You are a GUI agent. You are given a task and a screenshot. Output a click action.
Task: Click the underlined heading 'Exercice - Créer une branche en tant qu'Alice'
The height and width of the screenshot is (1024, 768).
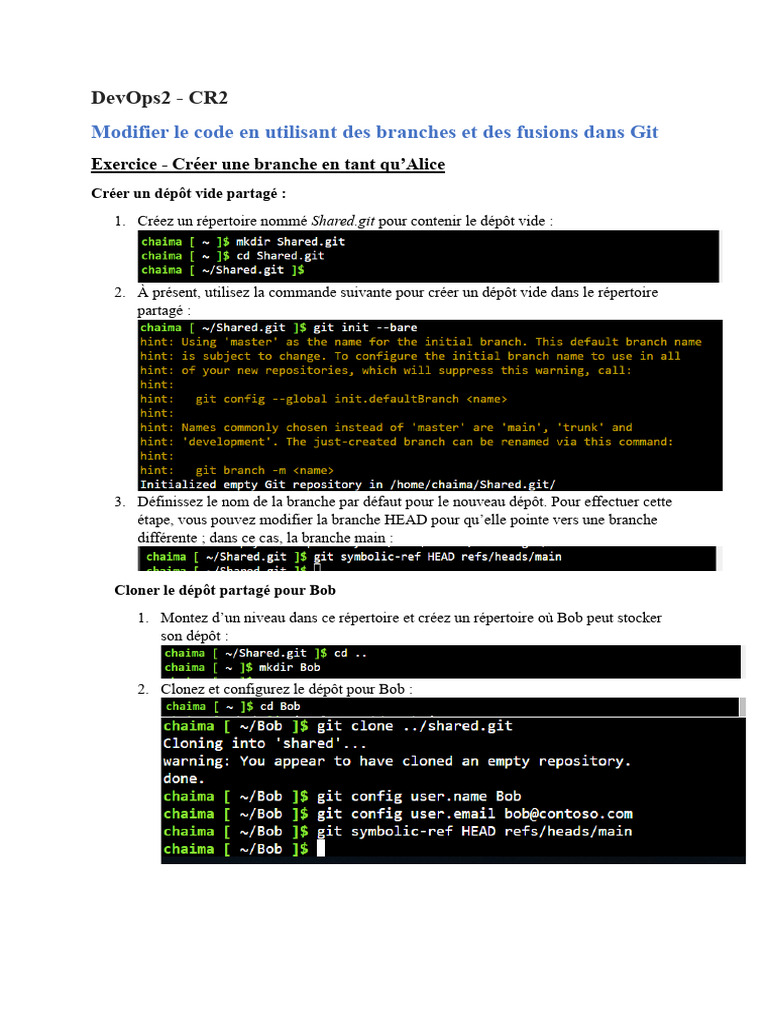tap(268, 164)
